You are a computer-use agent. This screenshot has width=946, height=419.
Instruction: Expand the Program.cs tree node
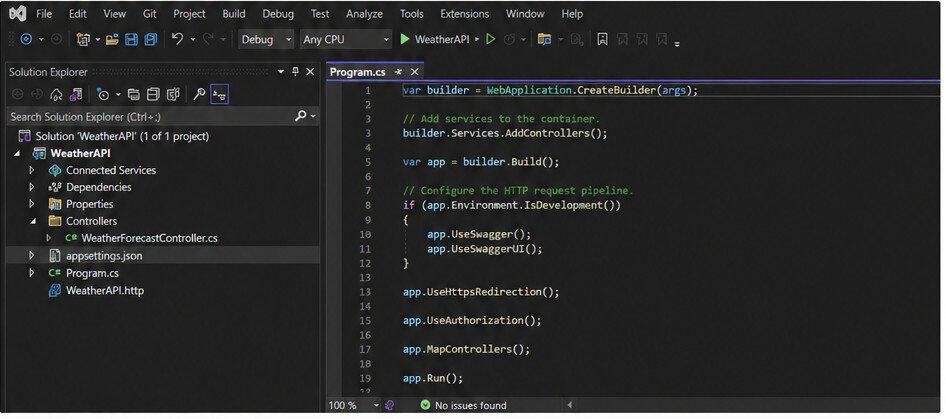click(32, 273)
